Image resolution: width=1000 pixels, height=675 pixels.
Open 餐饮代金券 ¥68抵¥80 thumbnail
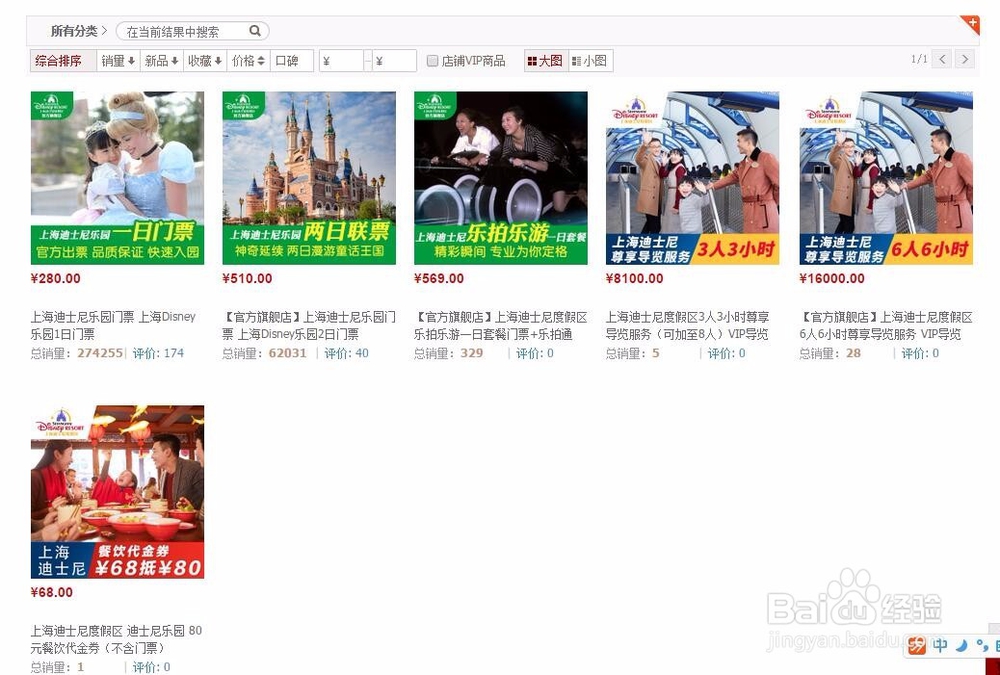point(117,492)
